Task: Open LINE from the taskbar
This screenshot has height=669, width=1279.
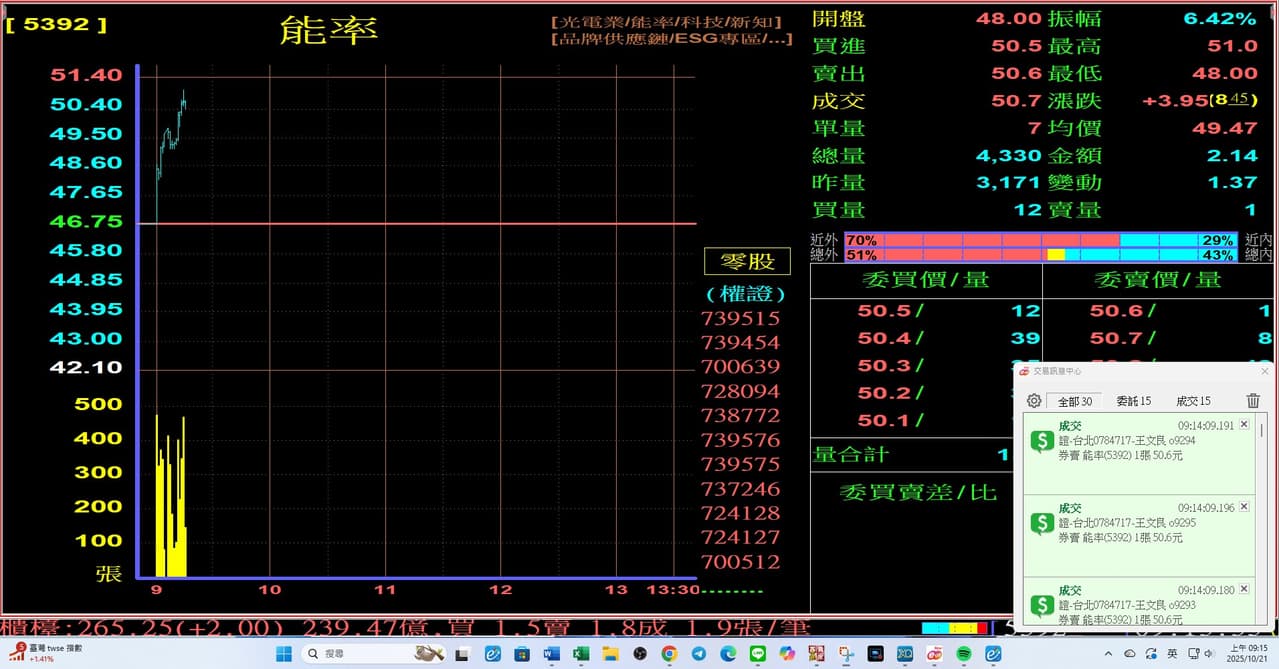Action: click(x=758, y=654)
